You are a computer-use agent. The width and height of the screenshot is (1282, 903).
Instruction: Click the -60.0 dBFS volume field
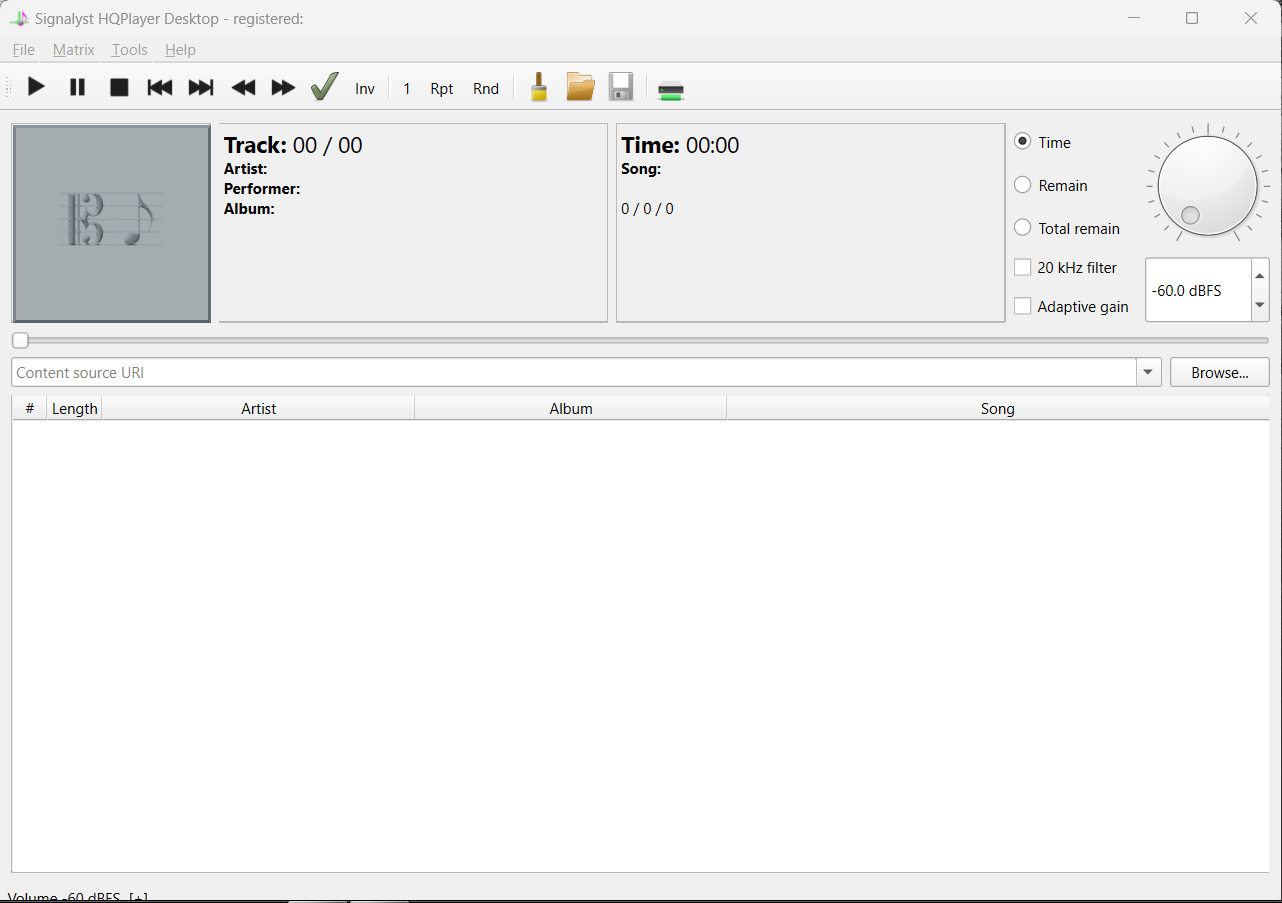click(1198, 290)
